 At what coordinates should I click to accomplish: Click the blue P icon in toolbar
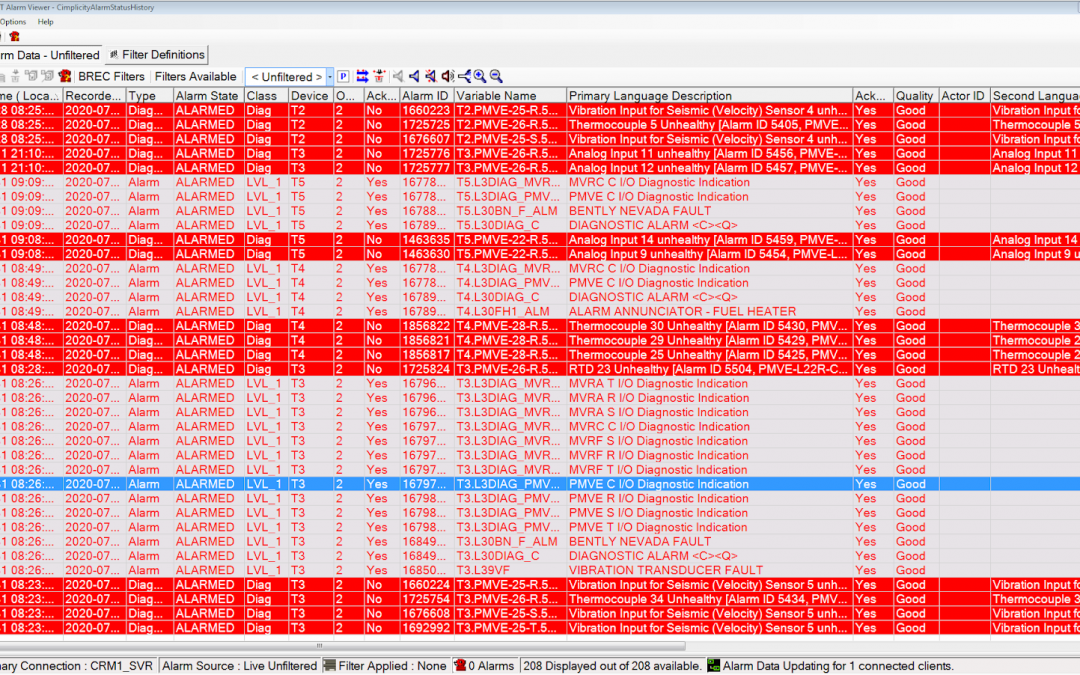point(343,76)
